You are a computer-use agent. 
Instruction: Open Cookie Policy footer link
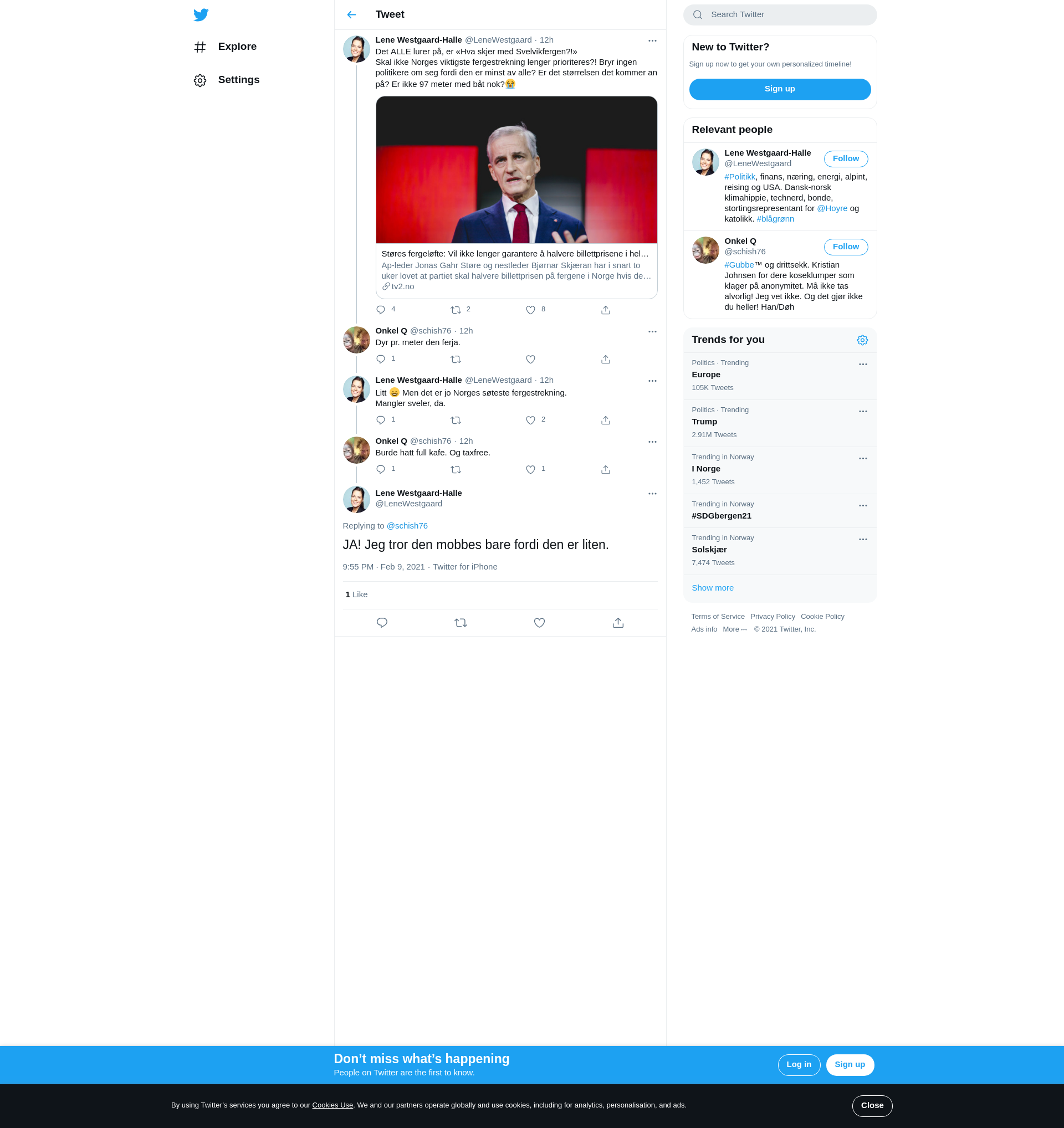coord(822,617)
